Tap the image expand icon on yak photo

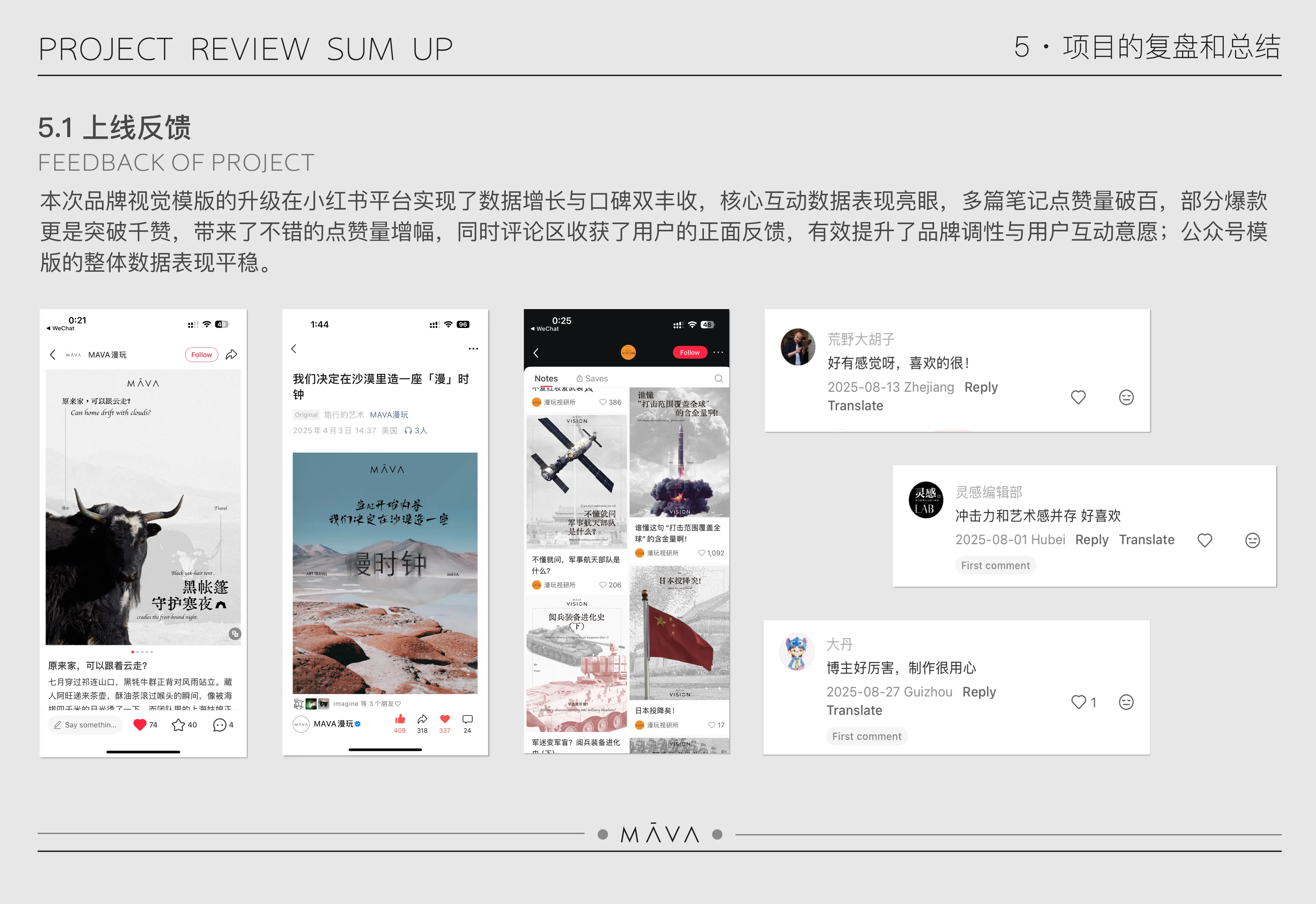tap(234, 633)
